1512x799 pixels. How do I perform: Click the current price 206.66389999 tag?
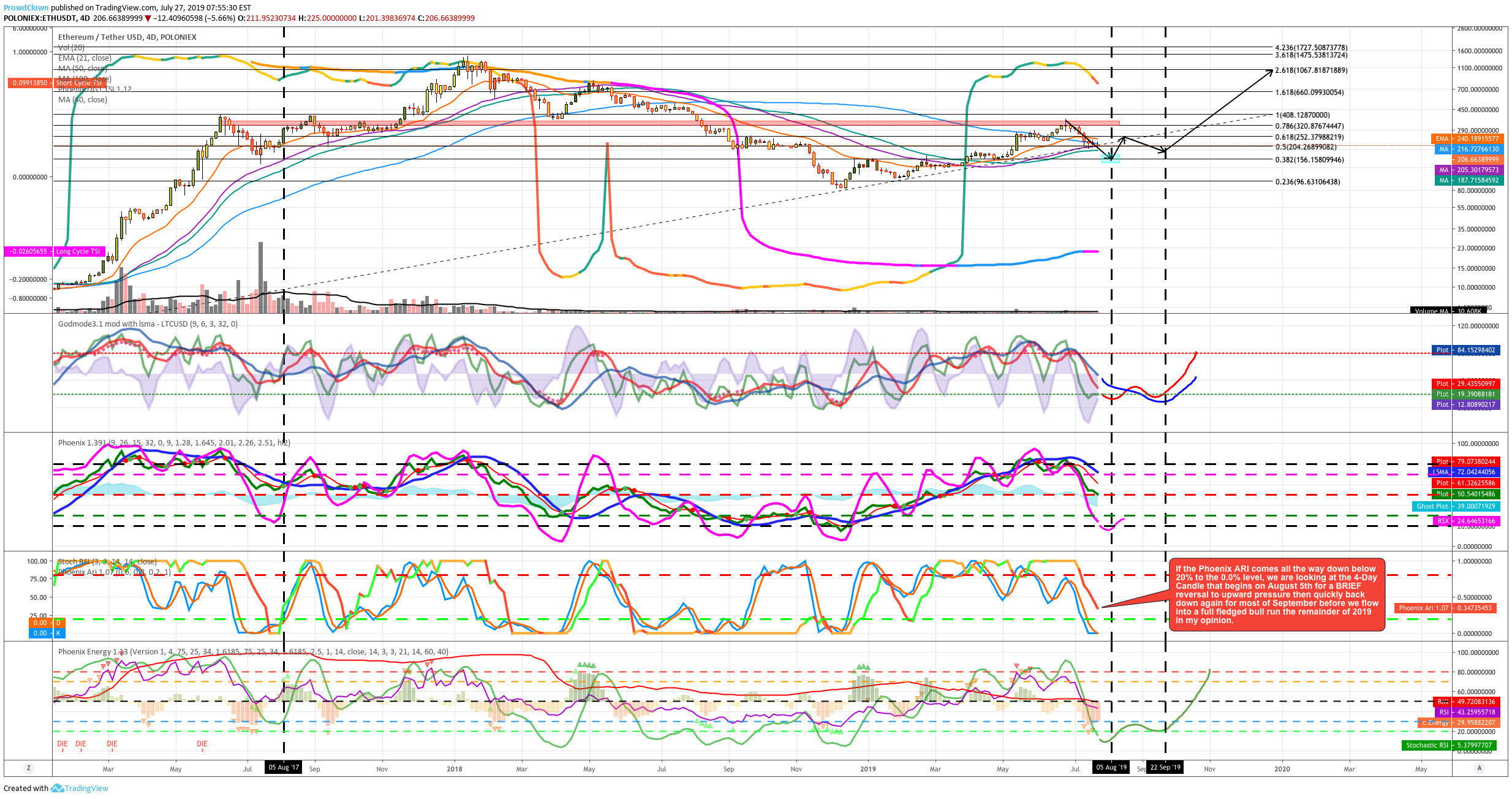(1476, 160)
